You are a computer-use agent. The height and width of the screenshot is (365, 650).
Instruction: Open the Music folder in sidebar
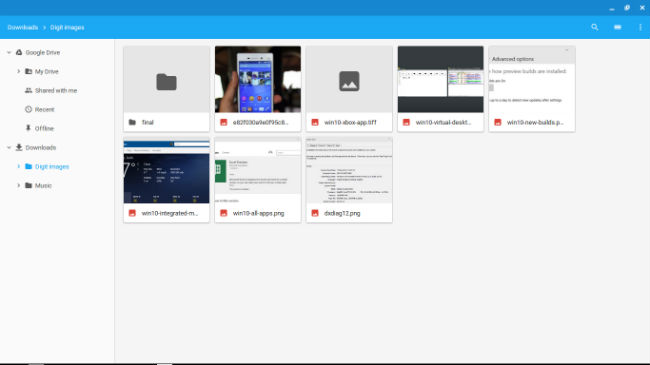click(x=43, y=185)
